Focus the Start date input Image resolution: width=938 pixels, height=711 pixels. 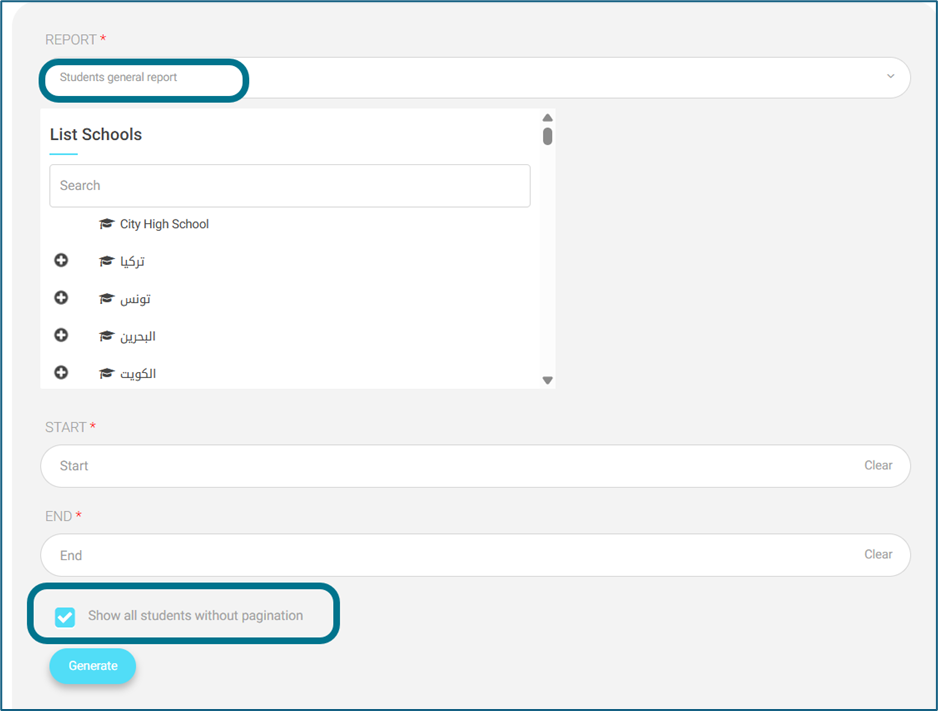(x=450, y=466)
